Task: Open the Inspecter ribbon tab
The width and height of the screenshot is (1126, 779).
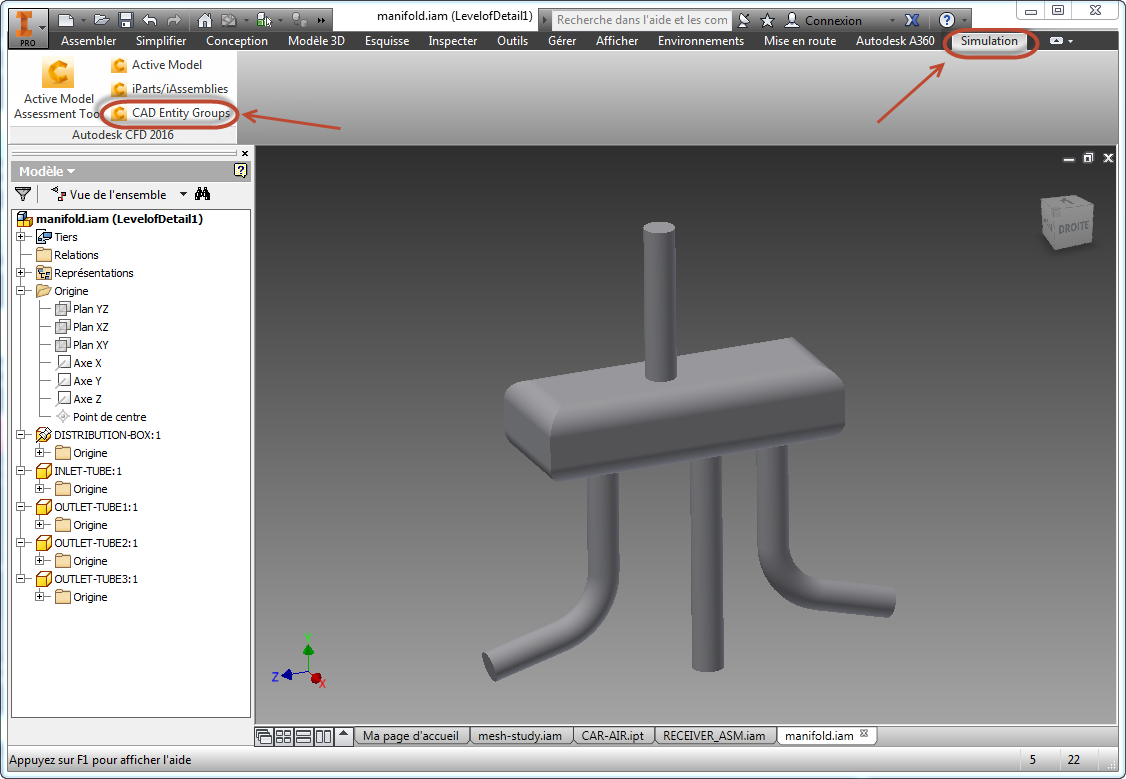Action: 452,41
